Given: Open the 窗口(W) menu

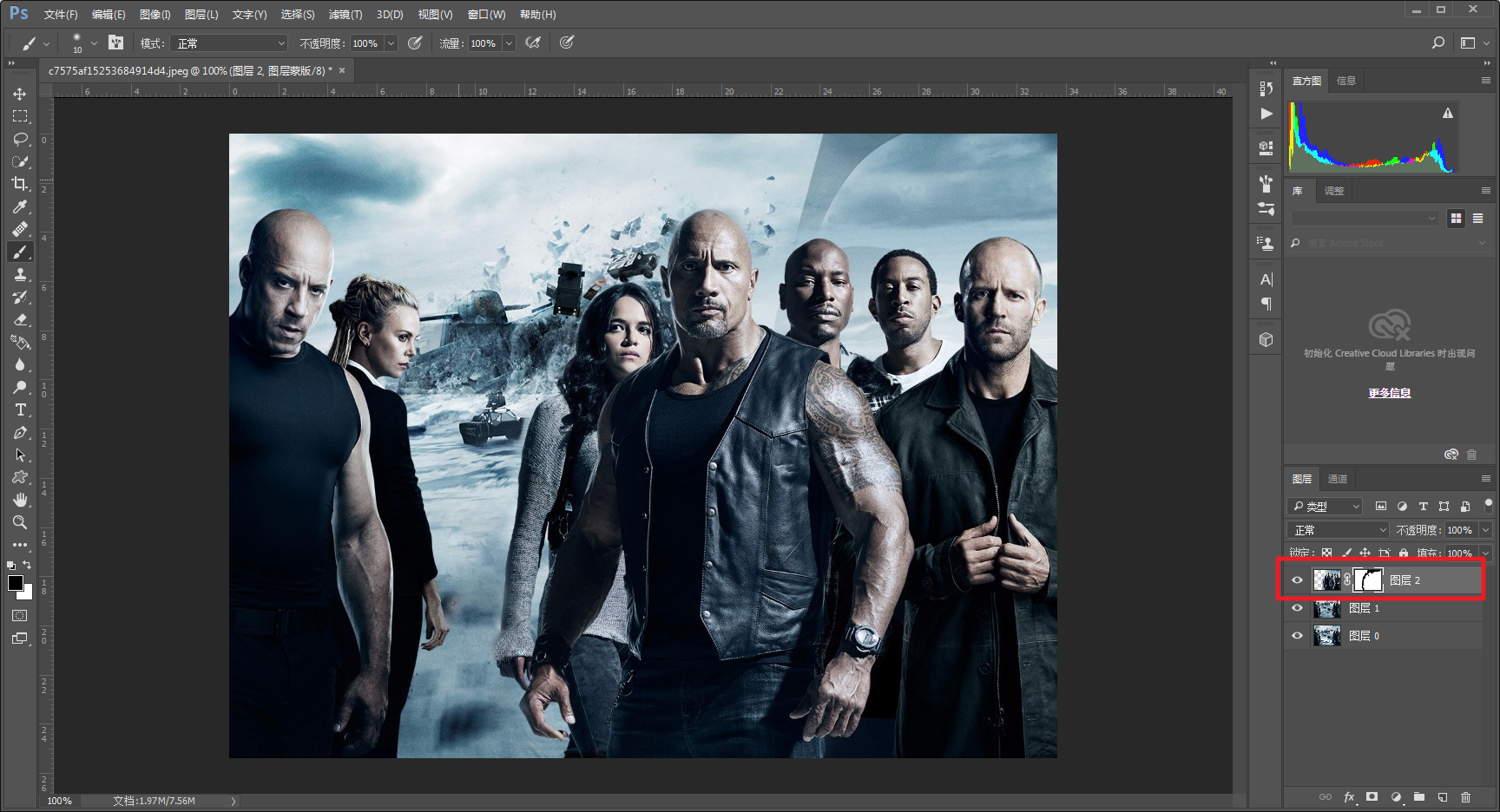Looking at the screenshot, I should 486,15.
